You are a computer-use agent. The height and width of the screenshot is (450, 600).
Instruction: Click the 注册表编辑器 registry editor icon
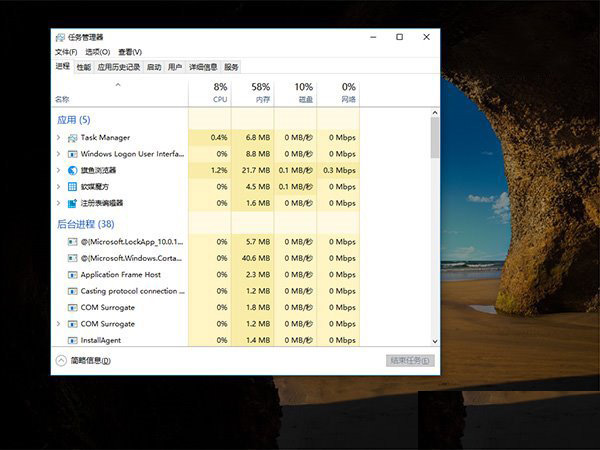72,203
